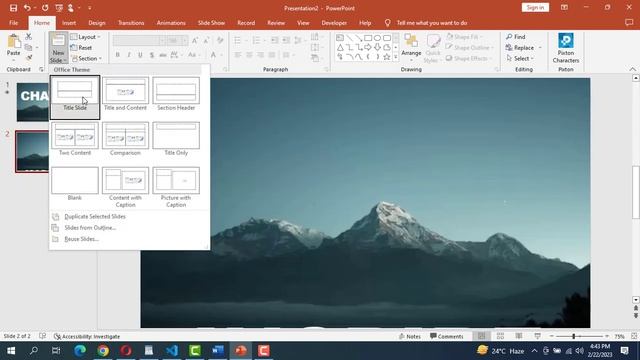The height and width of the screenshot is (360, 640).
Task: Open the Record tab
Action: click(246, 23)
